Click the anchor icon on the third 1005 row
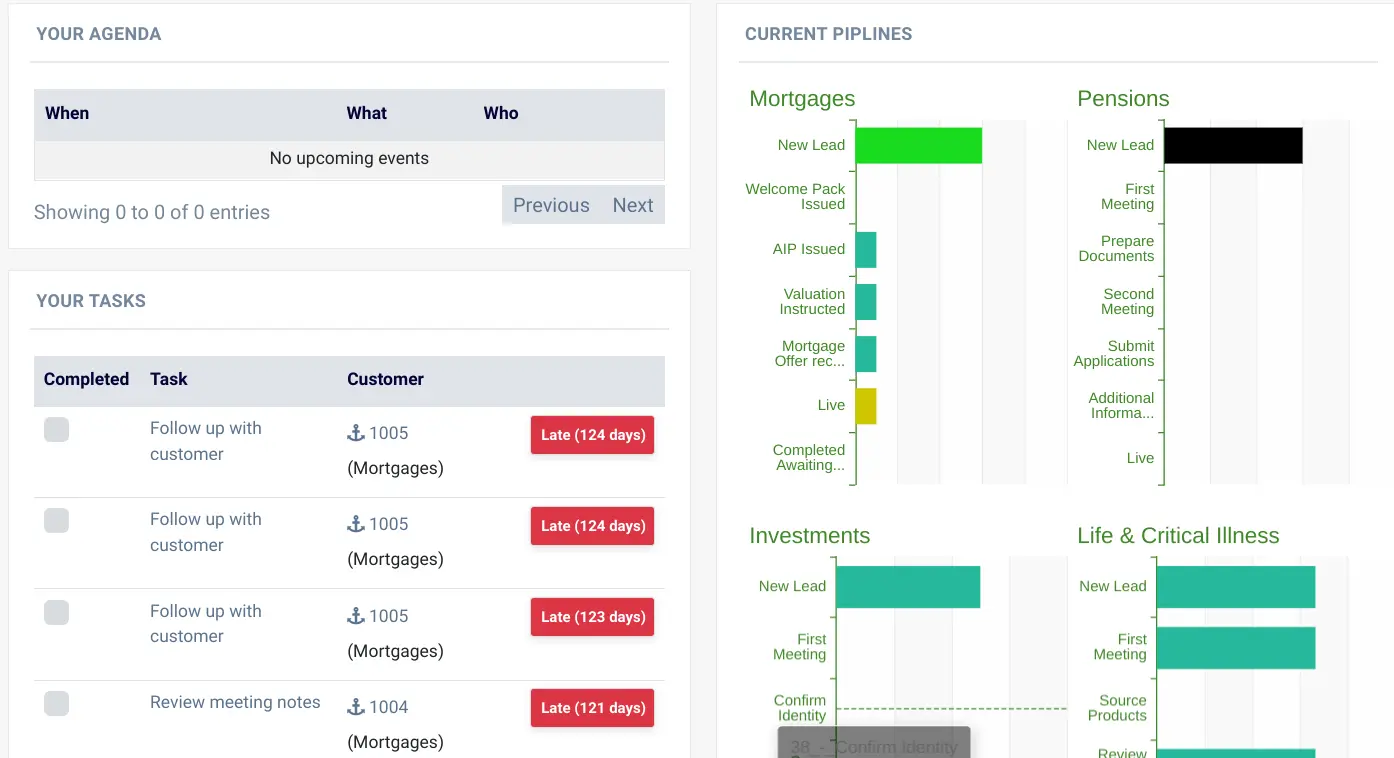The image size is (1394, 758). click(x=354, y=614)
